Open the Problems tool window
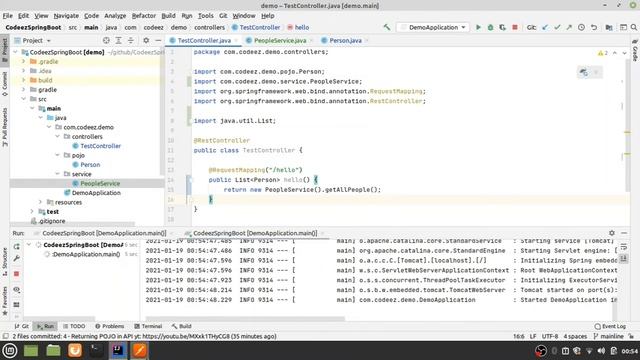Viewport: 640px width, 360px height. [x=109, y=326]
